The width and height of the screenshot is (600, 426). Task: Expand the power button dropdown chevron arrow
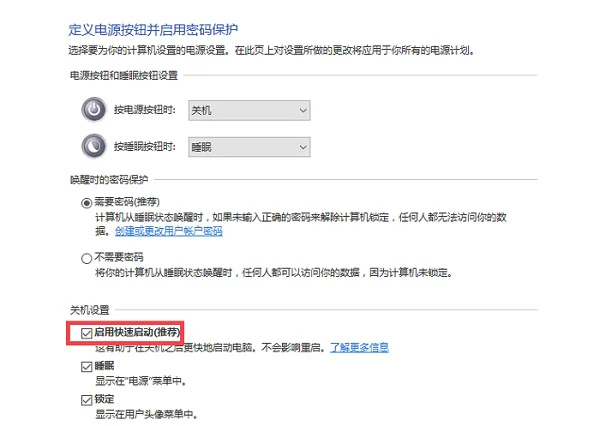[x=303, y=111]
